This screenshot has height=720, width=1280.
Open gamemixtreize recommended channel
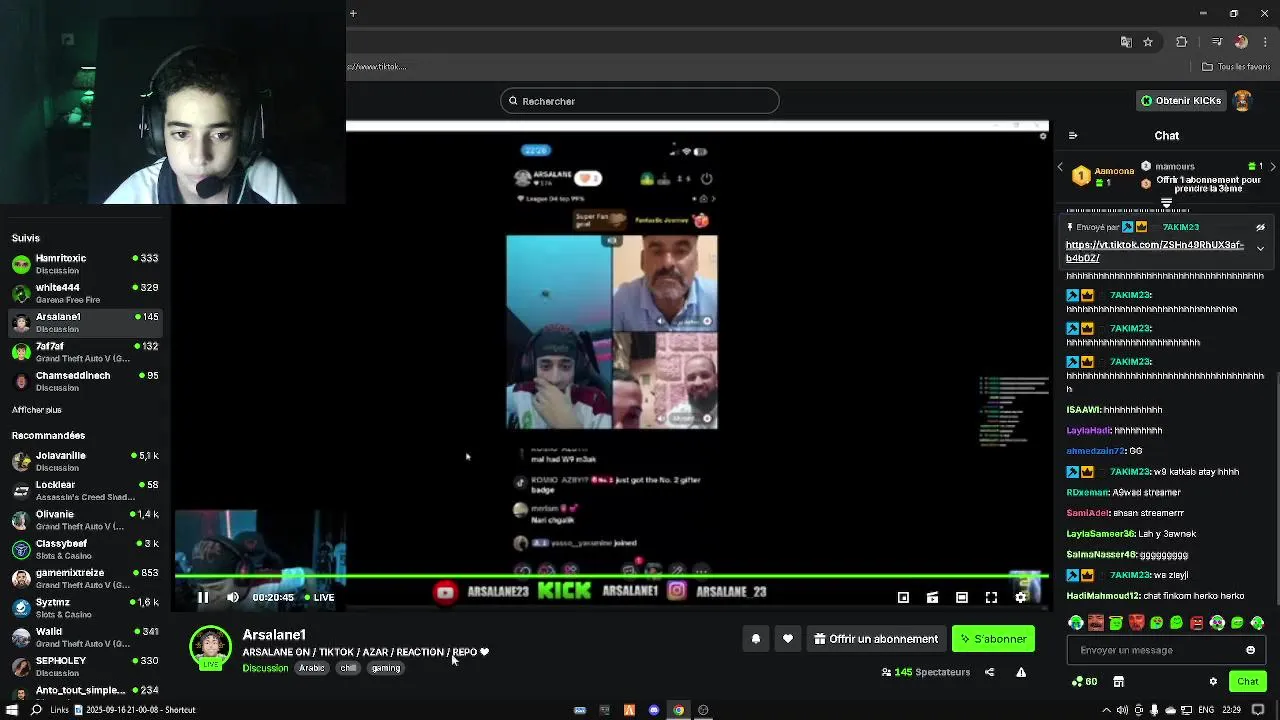pos(86,578)
